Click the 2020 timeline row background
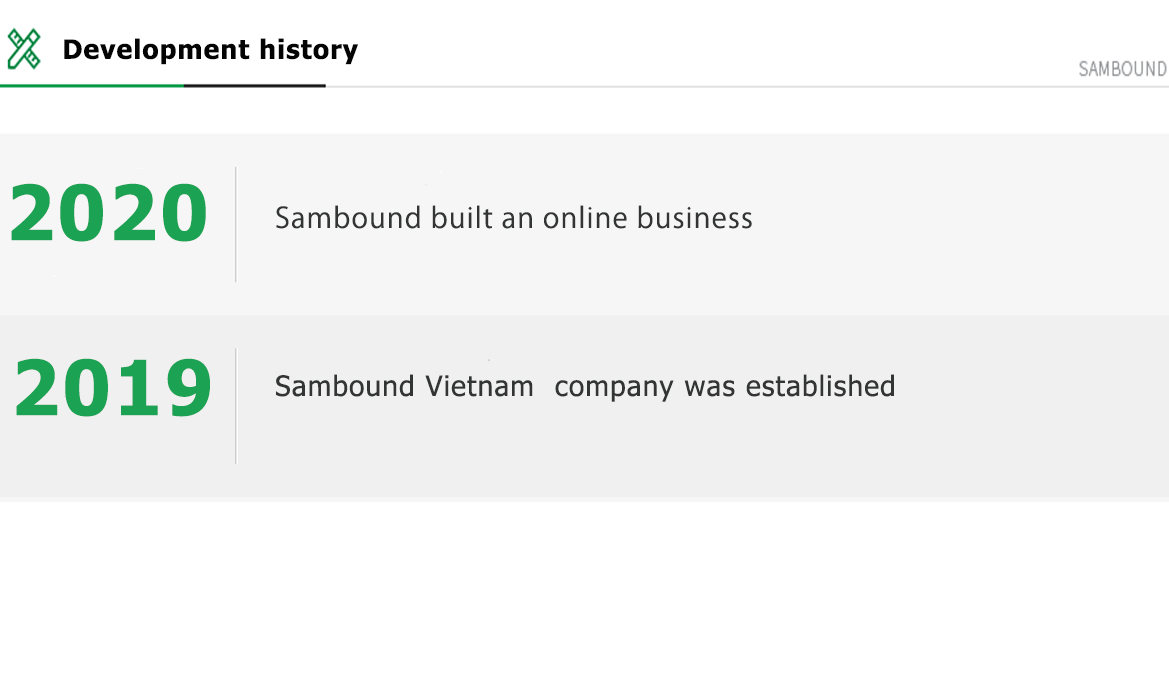The height and width of the screenshot is (699, 1169). click(584, 224)
